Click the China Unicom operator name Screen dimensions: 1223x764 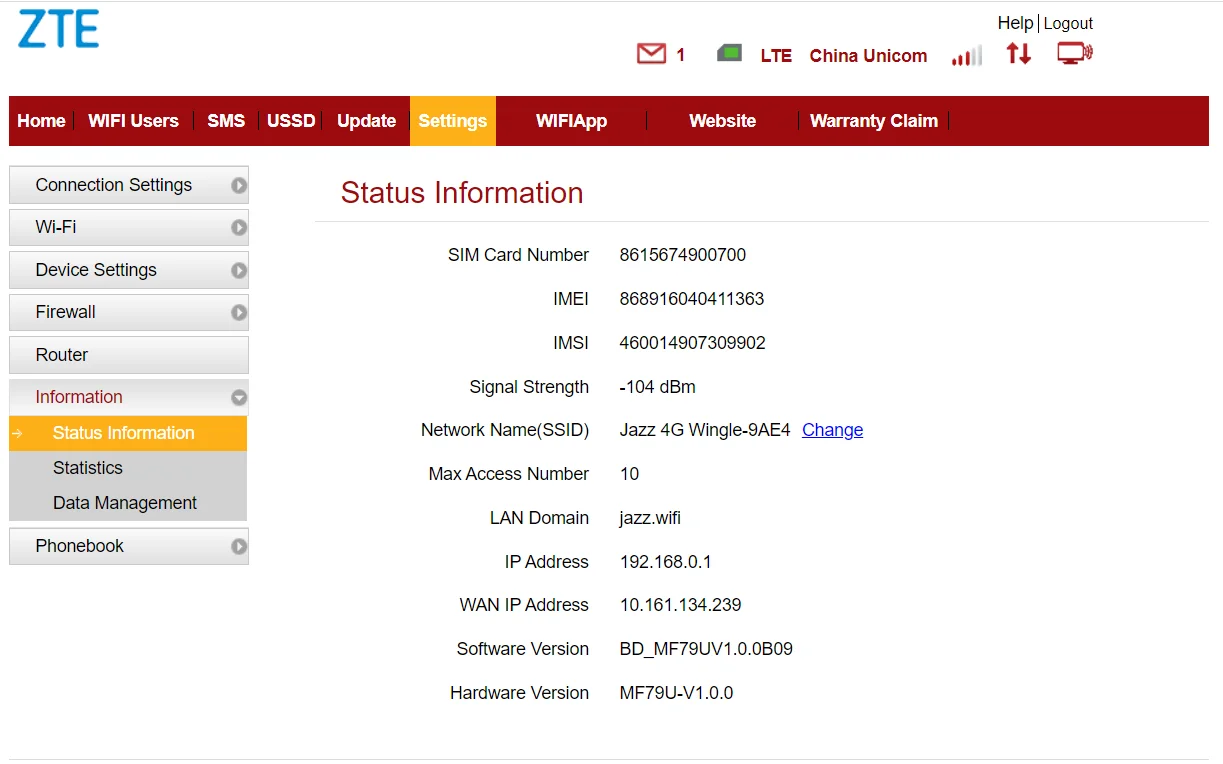(868, 56)
